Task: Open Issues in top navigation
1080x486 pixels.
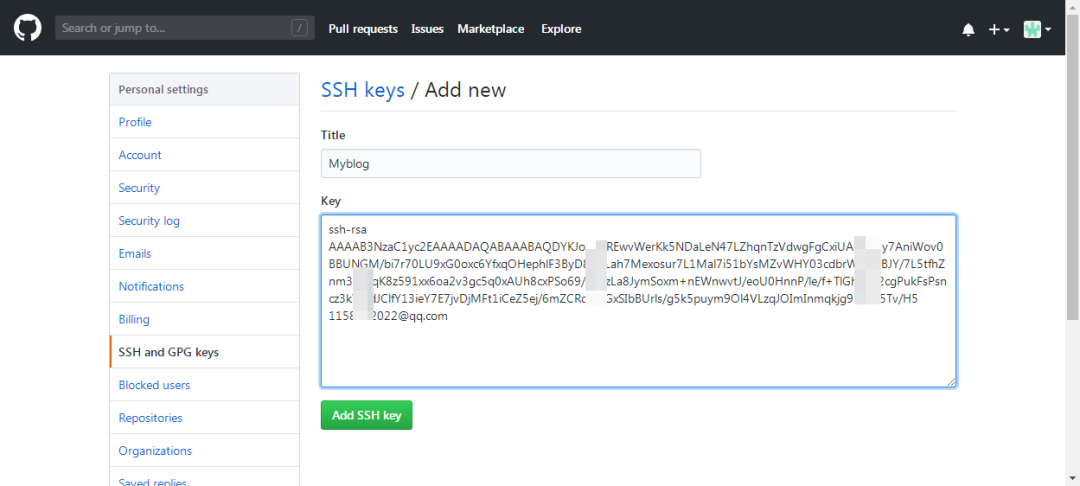Action: [427, 29]
